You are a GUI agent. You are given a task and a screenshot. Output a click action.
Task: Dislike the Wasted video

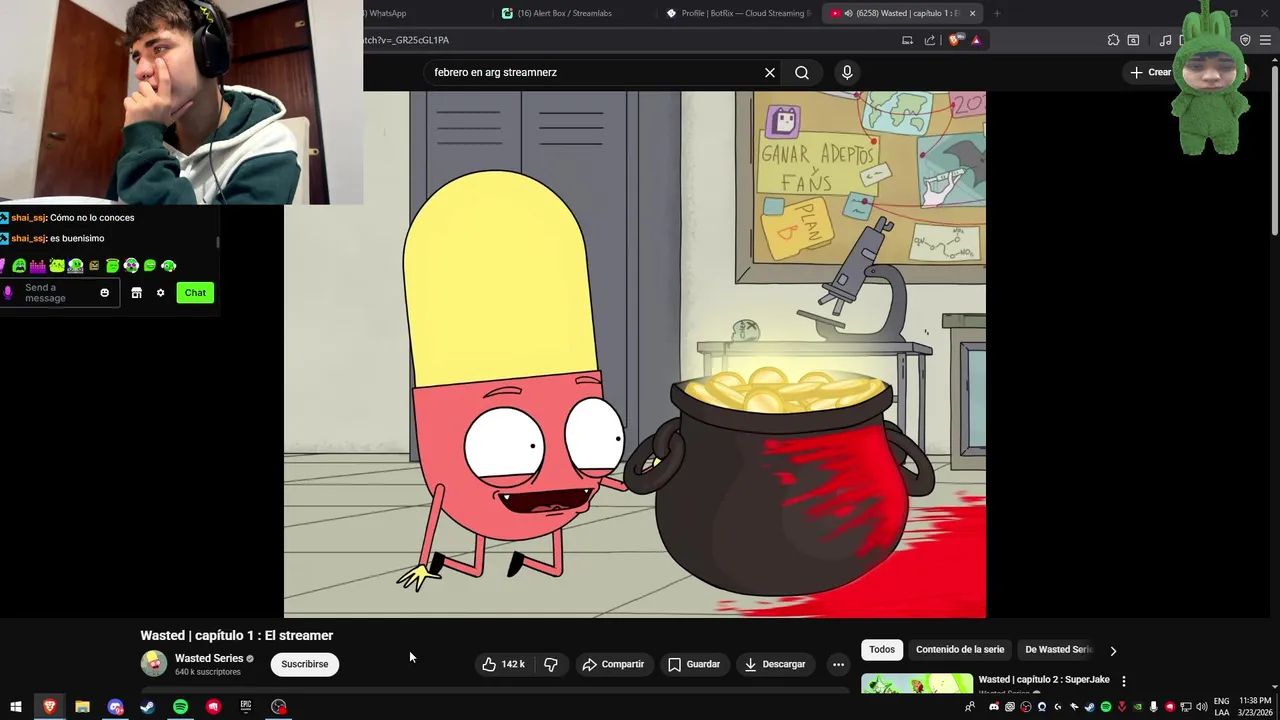(551, 664)
